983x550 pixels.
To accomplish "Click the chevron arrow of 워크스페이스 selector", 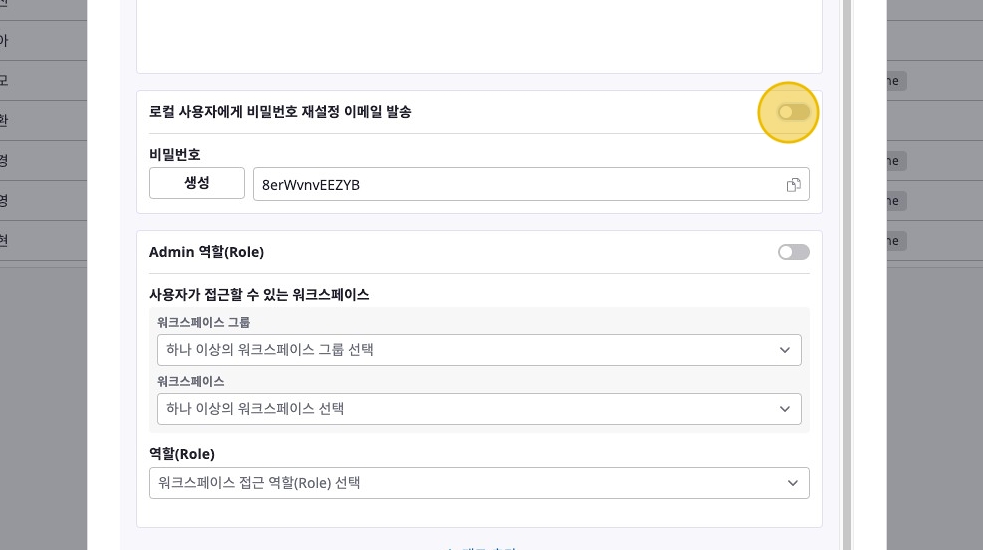I will pos(785,409).
